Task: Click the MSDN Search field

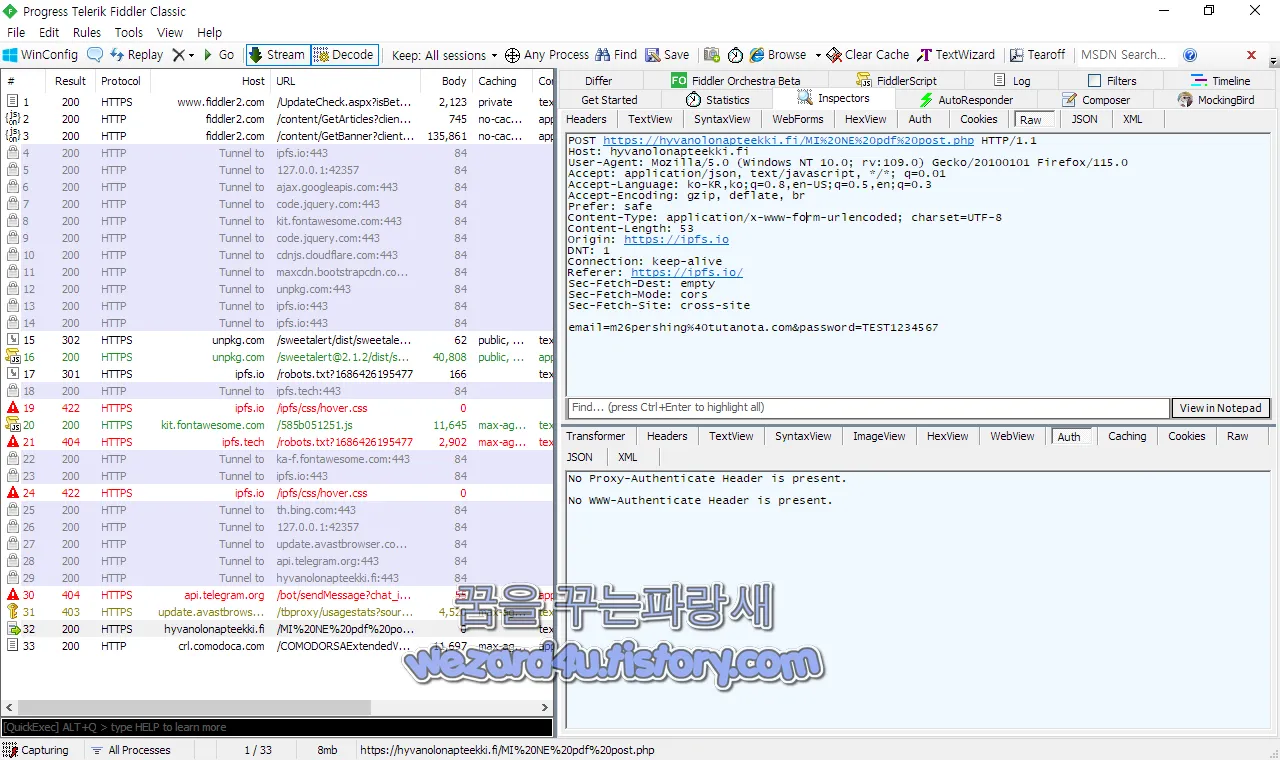Action: pos(1123,55)
